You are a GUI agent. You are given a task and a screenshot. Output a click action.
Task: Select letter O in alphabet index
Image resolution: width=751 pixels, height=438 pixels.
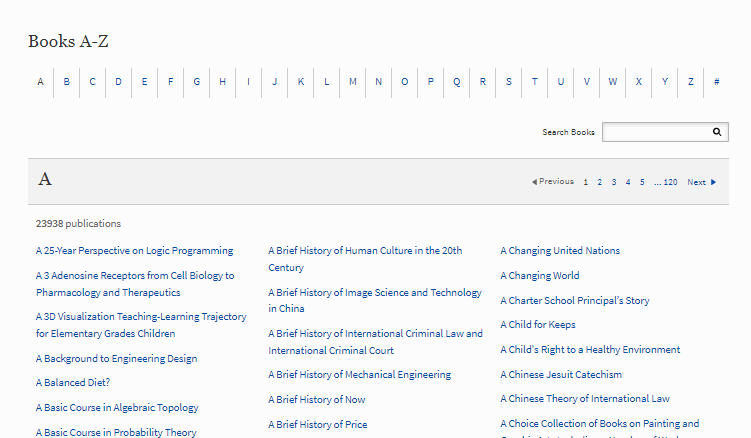405,81
